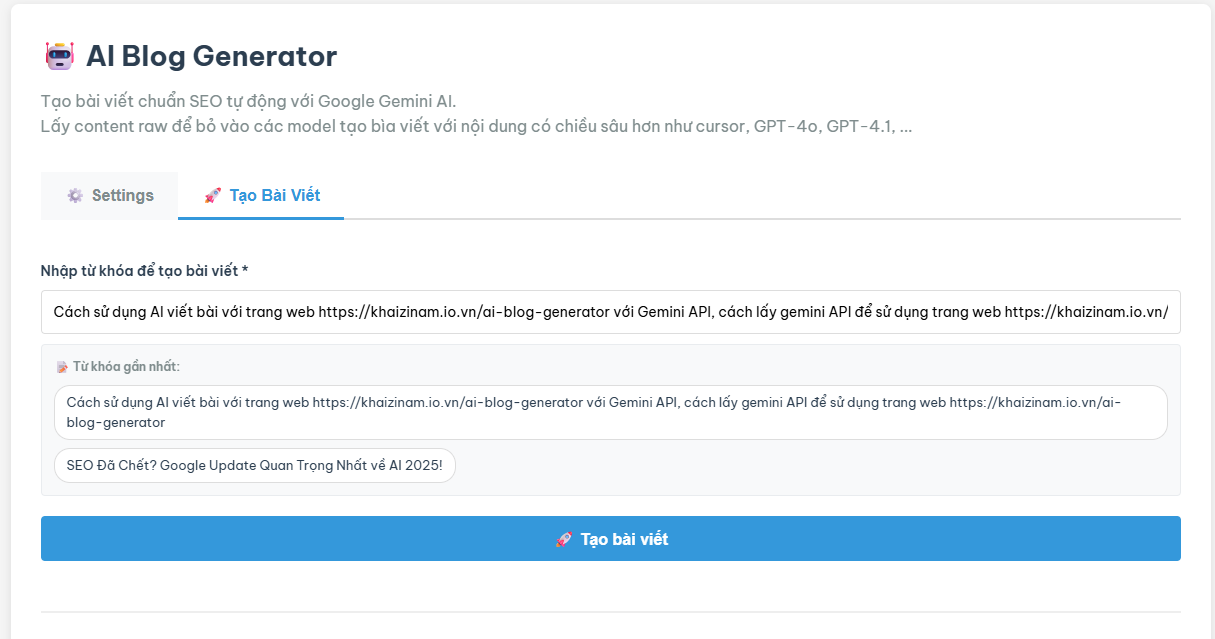Switch to the Settings tab
Image resolution: width=1215 pixels, height=639 pixels.
[110, 196]
